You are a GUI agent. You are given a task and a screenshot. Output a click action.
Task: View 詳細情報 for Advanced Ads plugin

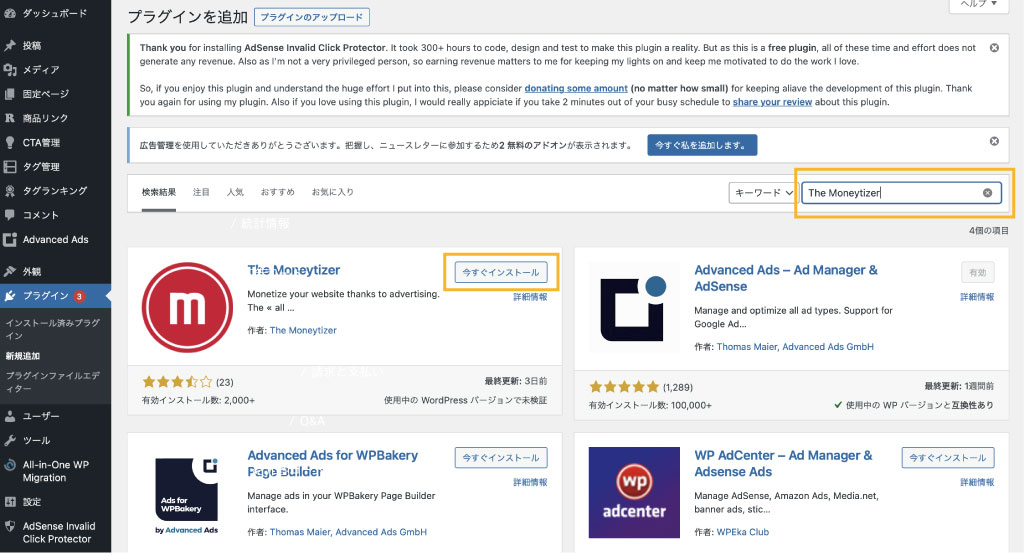coord(977,297)
